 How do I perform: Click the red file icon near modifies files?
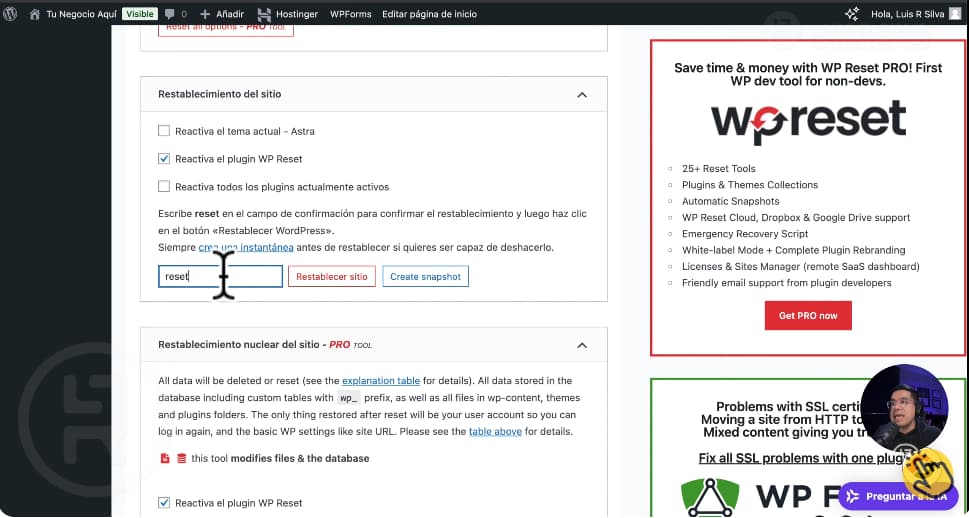[165, 458]
